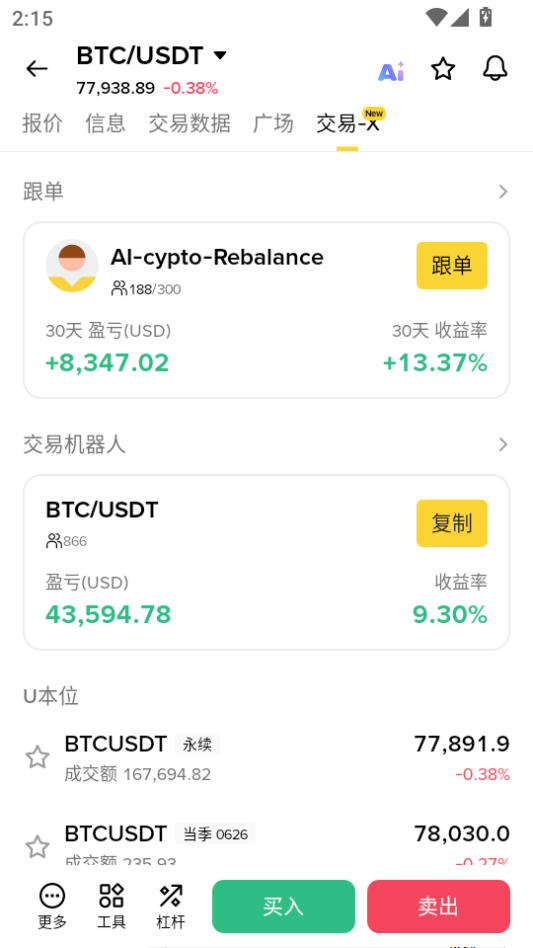Tap the green 买入 buy button
The height and width of the screenshot is (948, 533).
point(283,906)
